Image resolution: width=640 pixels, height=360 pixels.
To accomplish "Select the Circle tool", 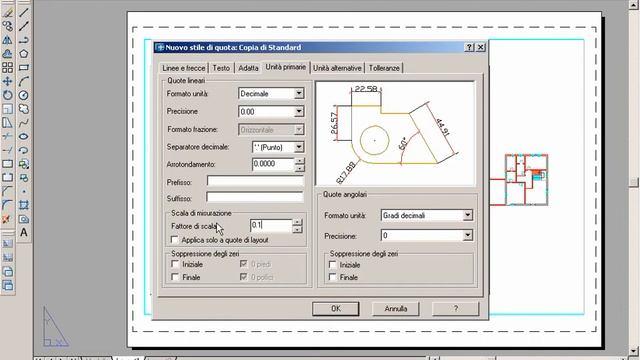I will click(x=24, y=95).
